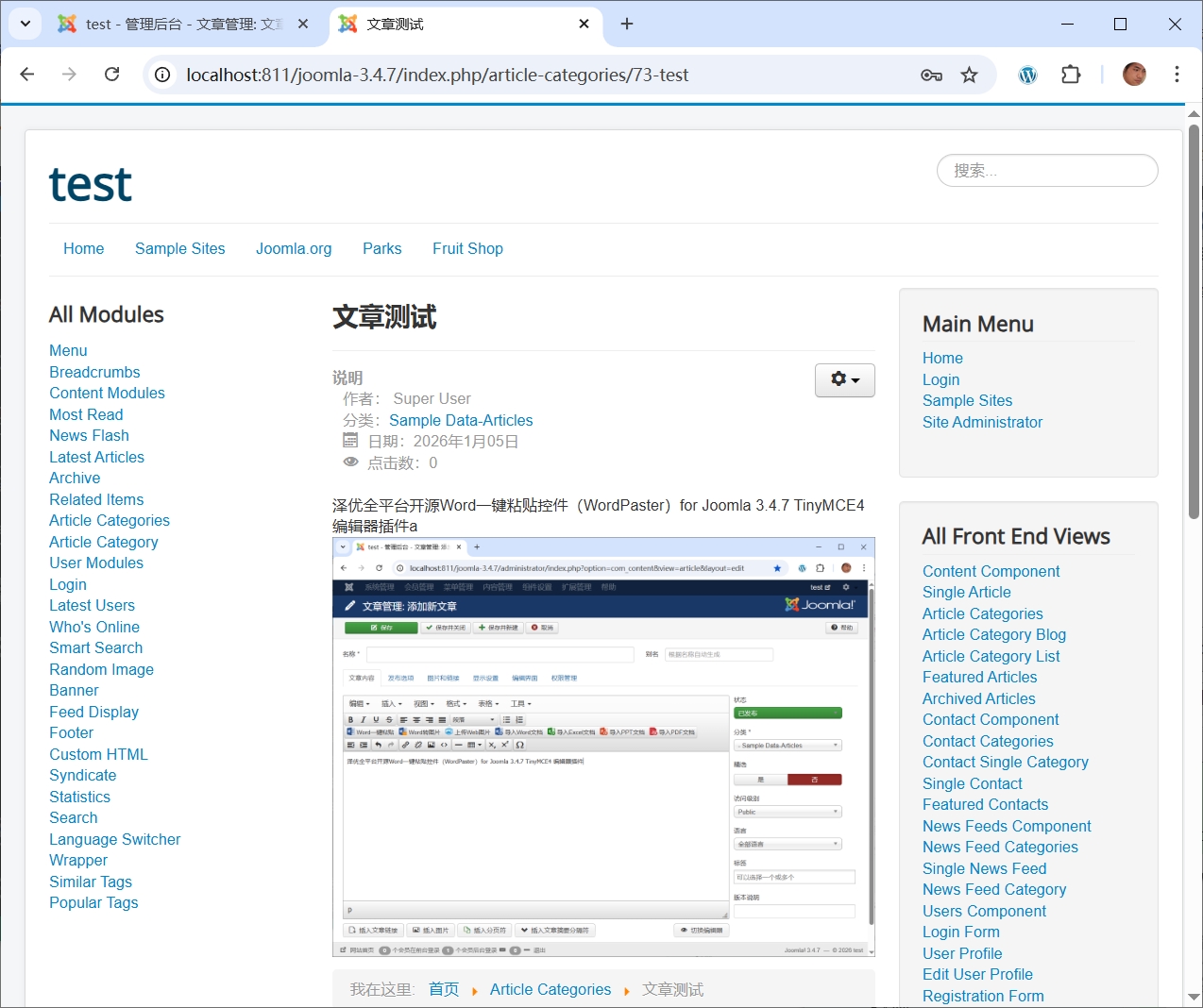This screenshot has width=1203, height=1008.
Task: Click in the search input field
Action: coord(1046,171)
